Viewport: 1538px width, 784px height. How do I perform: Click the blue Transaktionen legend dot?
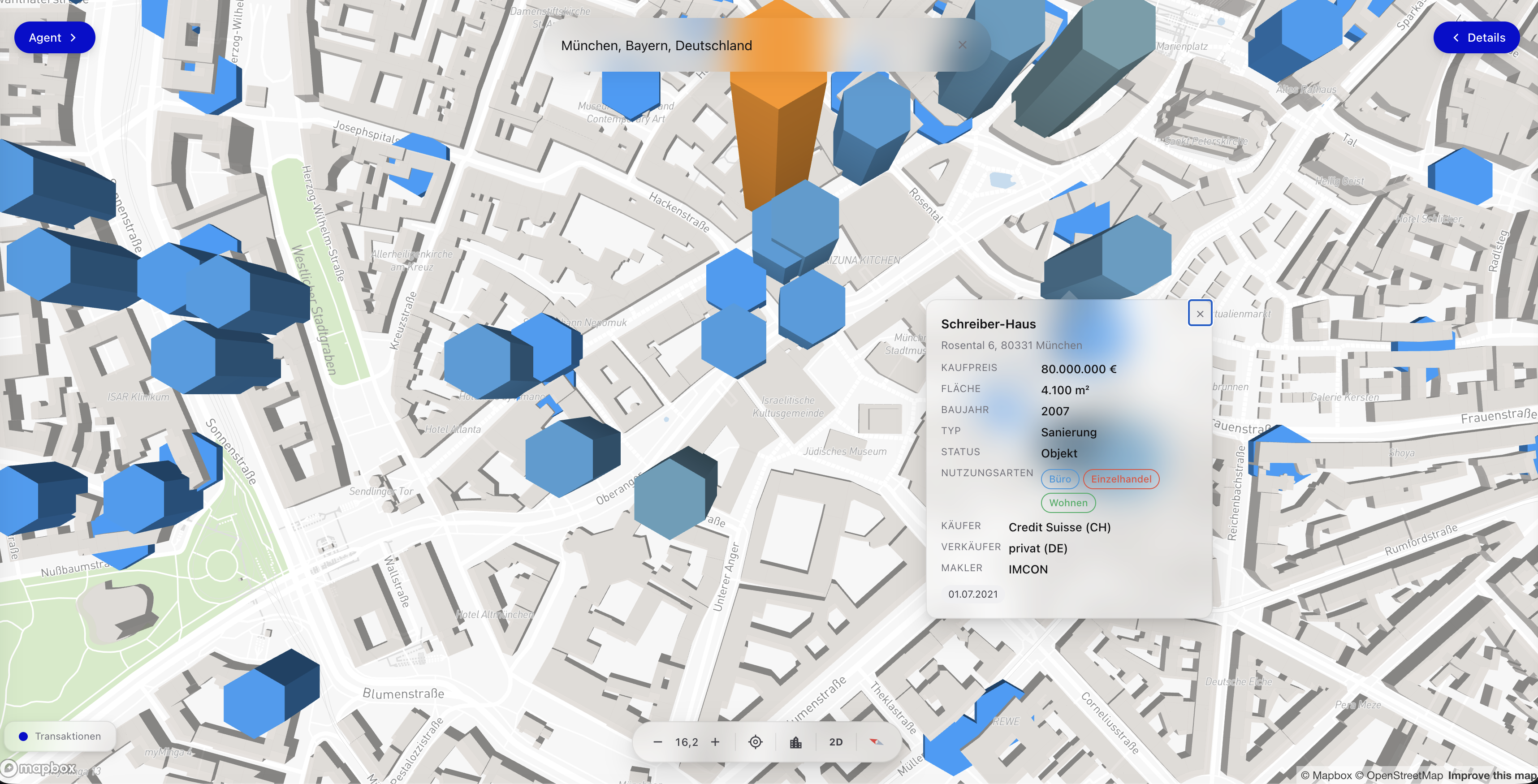[23, 736]
